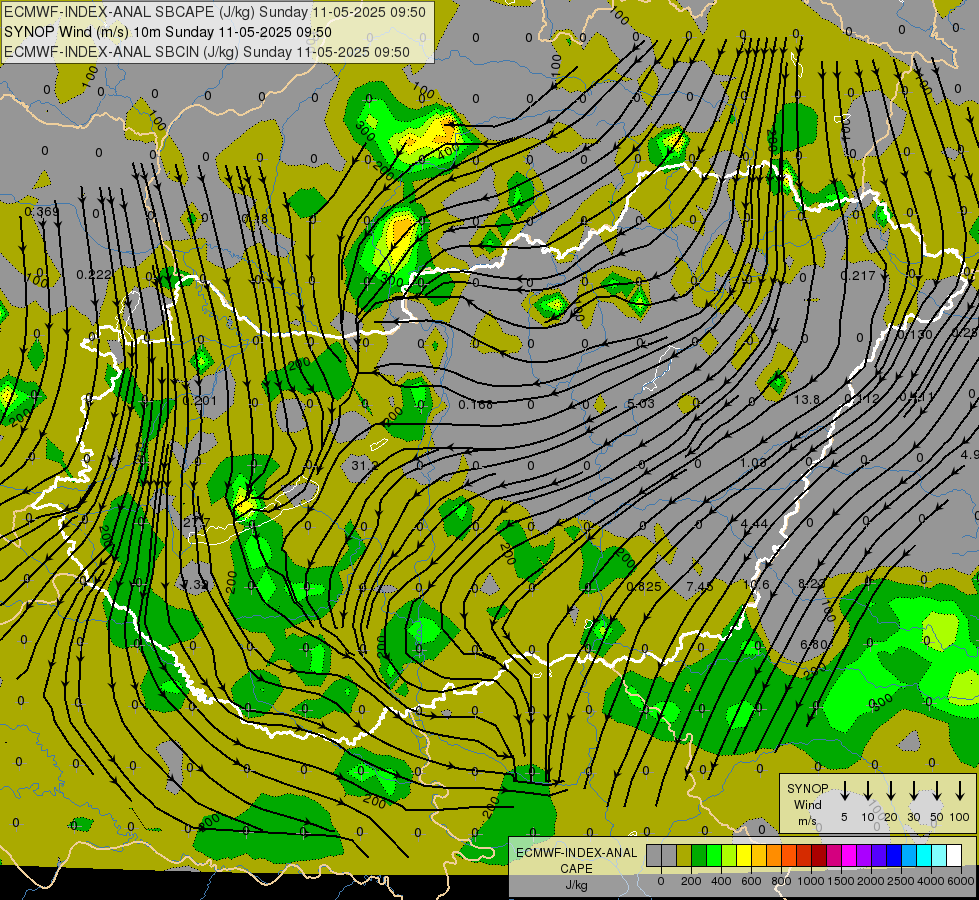This screenshot has width=979, height=900.
Task: Click the ECMWF-INDEX-ANAL CAPE legend title
Action: (x=576, y=860)
